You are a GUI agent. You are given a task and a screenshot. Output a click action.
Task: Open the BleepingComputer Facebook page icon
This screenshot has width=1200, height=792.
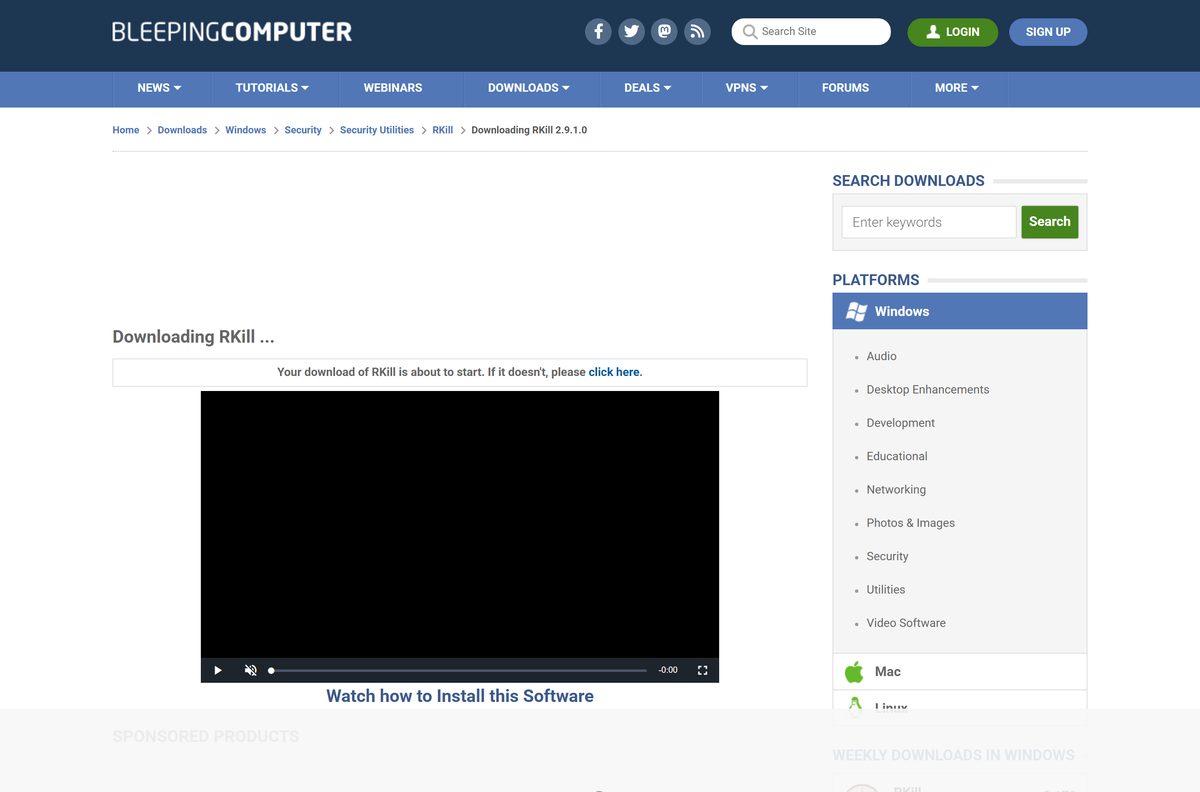(598, 31)
